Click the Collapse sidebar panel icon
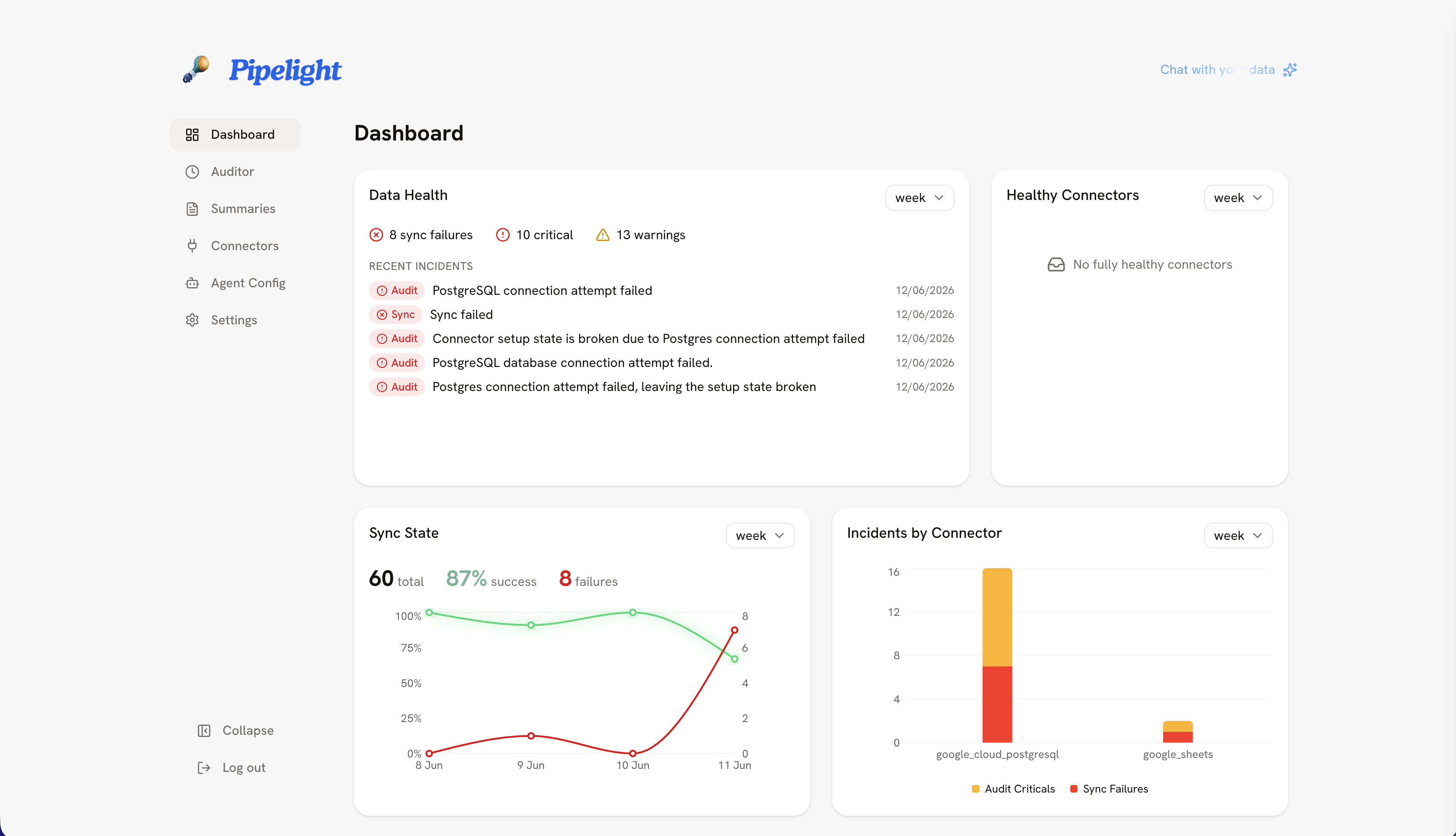The image size is (1456, 836). point(204,731)
